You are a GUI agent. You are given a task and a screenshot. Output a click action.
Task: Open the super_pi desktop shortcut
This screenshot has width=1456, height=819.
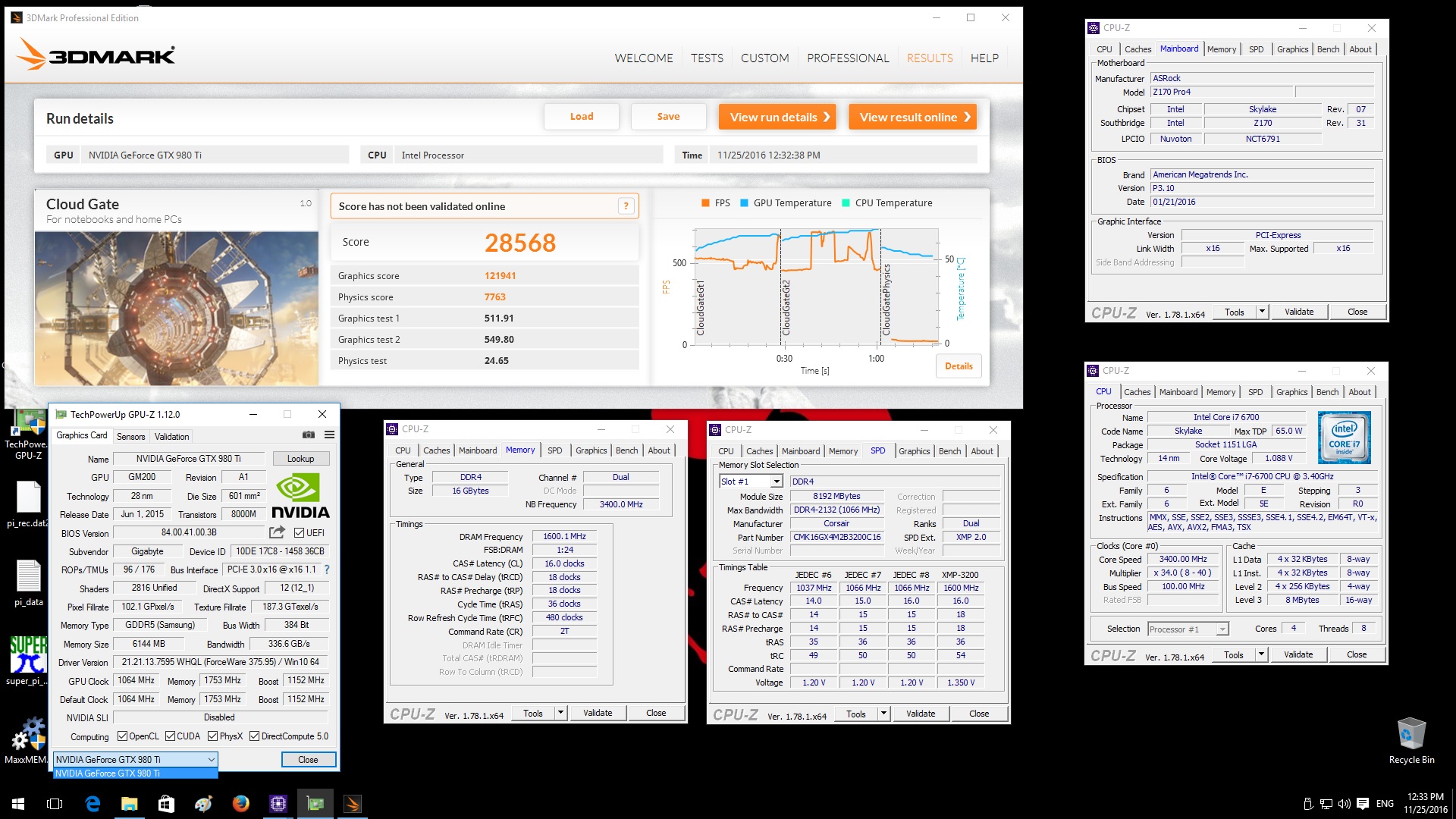click(28, 661)
